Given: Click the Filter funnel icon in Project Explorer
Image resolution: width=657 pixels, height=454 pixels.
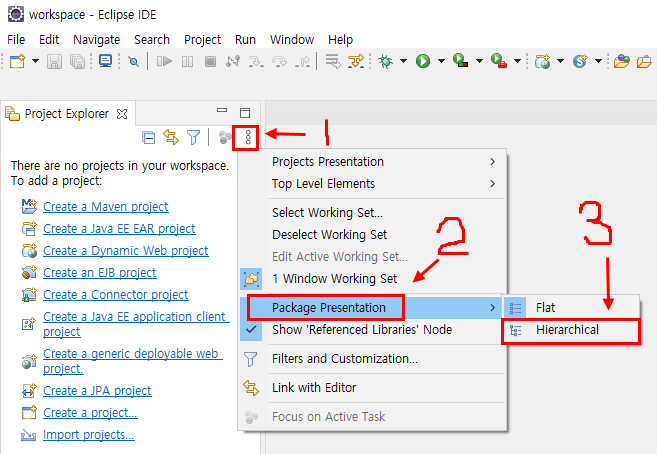Looking at the screenshot, I should [x=194, y=137].
